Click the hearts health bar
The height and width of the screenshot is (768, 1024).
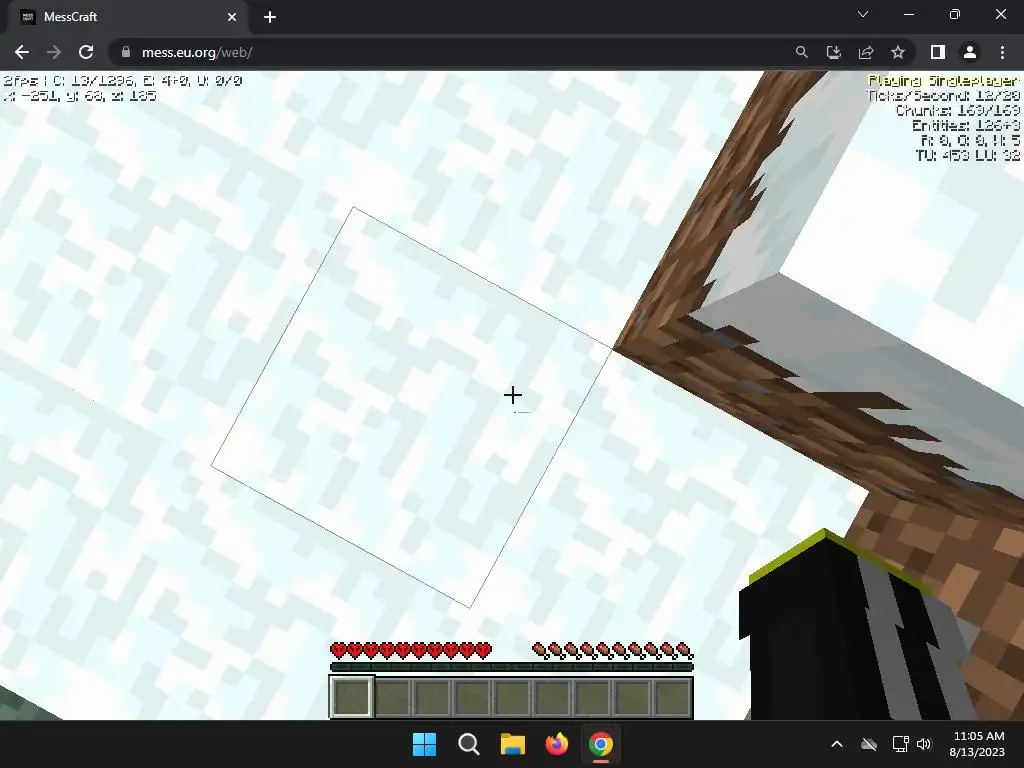[411, 650]
